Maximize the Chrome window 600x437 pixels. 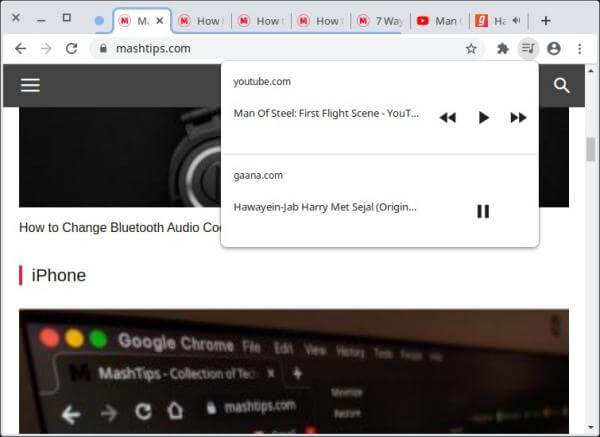[67, 18]
